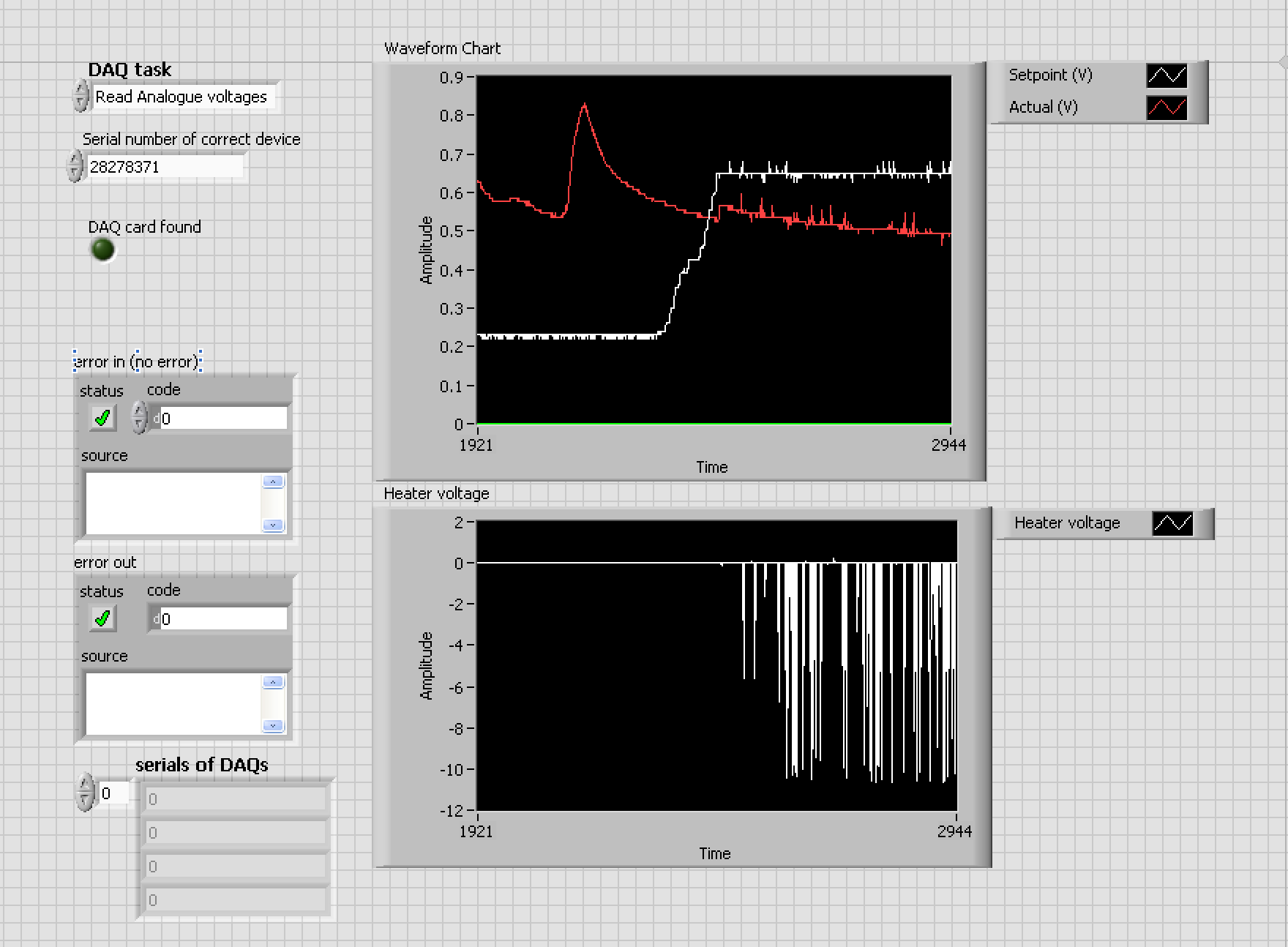Click the green status checkmark in error out

pos(102,618)
